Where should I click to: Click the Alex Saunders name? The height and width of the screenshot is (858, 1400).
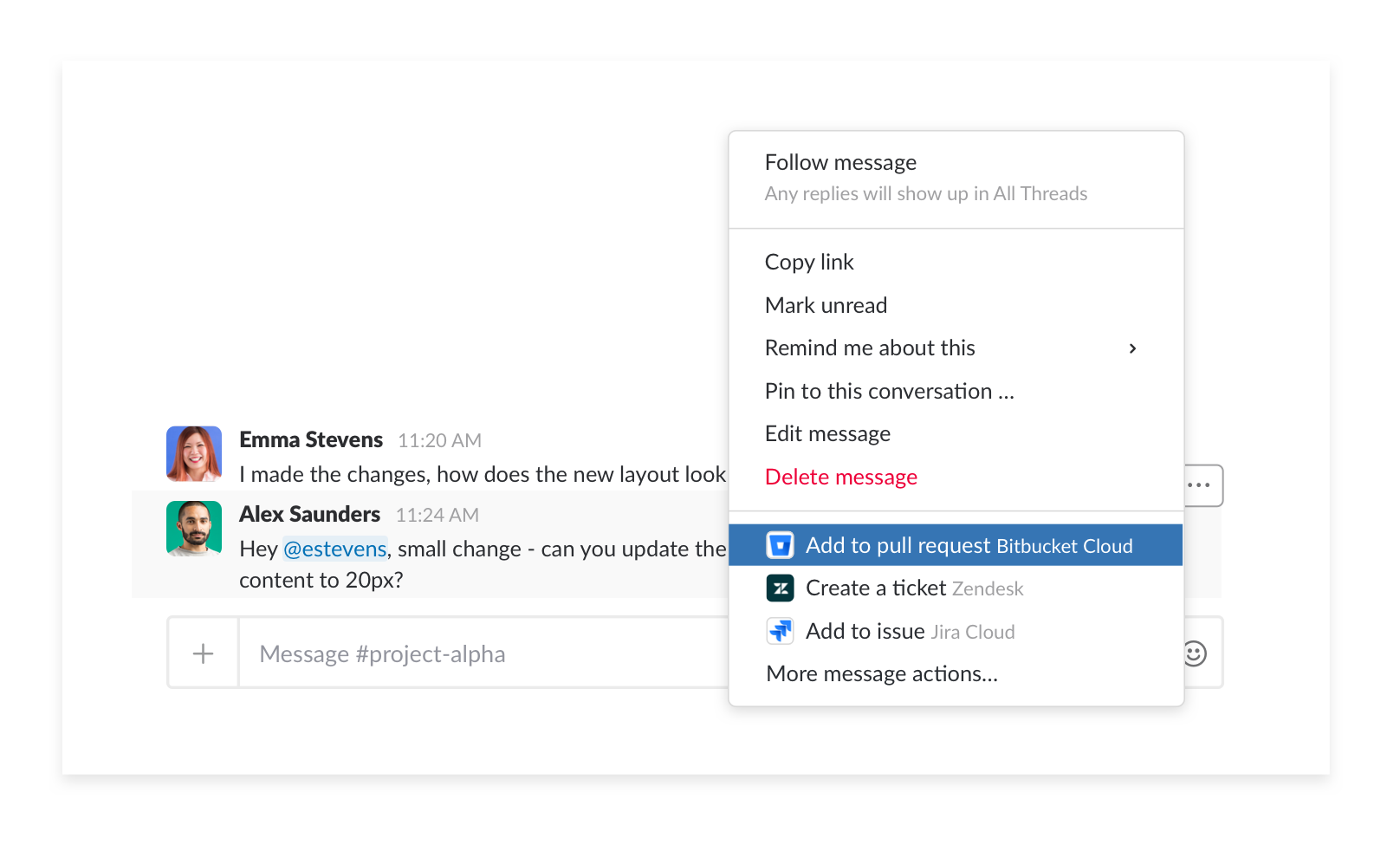(x=309, y=514)
